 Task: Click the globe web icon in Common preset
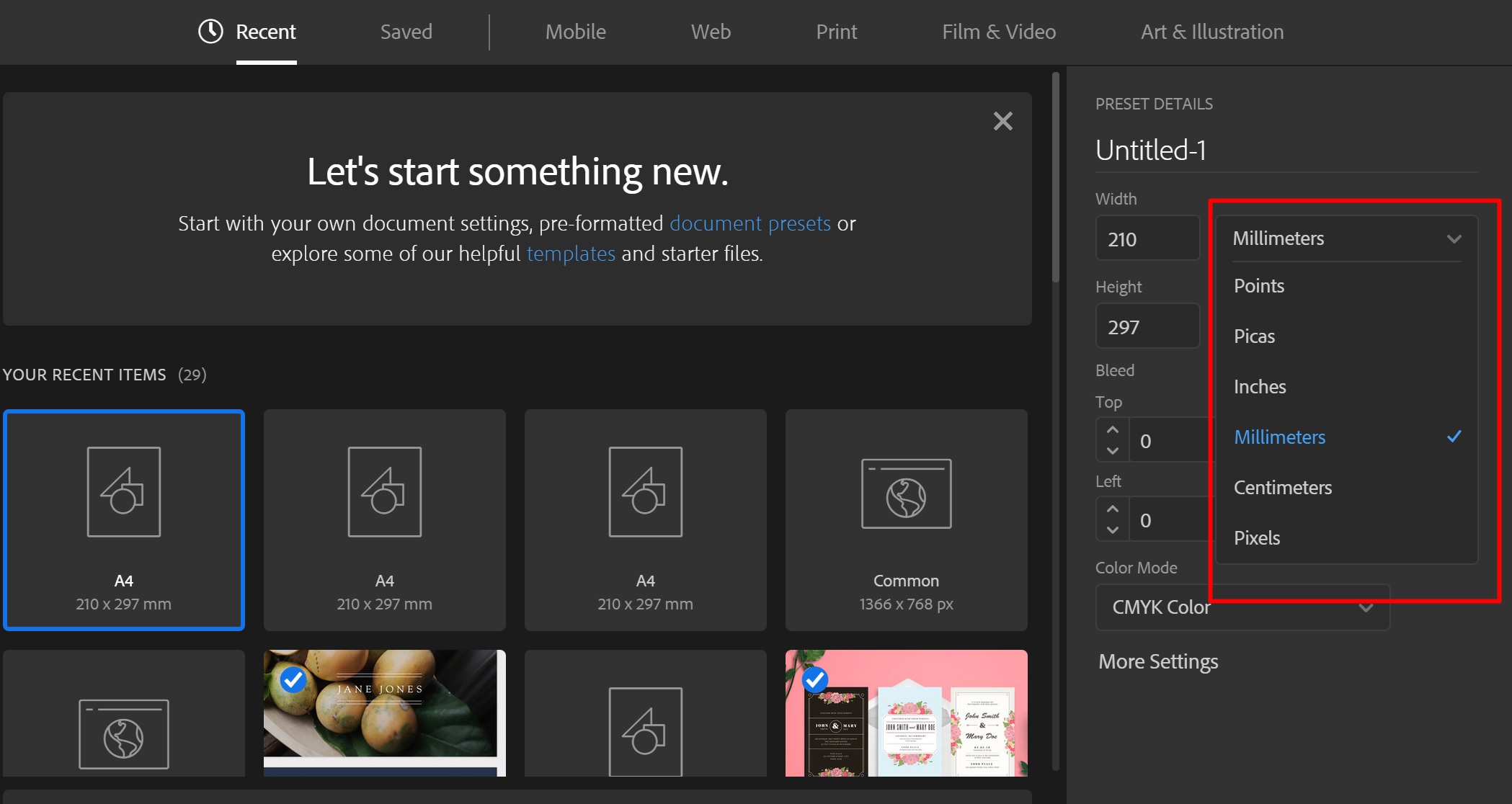click(x=907, y=493)
